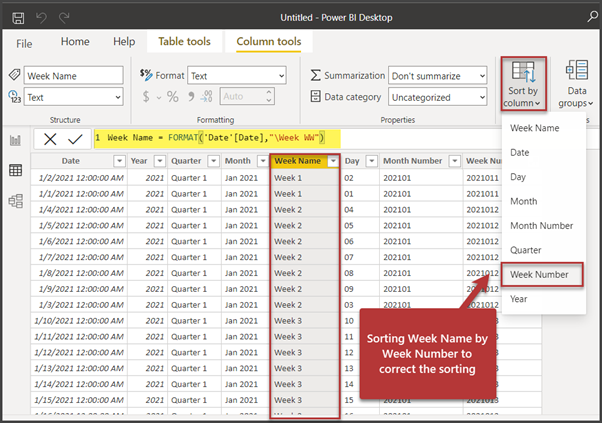Open the Summarization dropdown
The image size is (602, 423).
tap(438, 76)
